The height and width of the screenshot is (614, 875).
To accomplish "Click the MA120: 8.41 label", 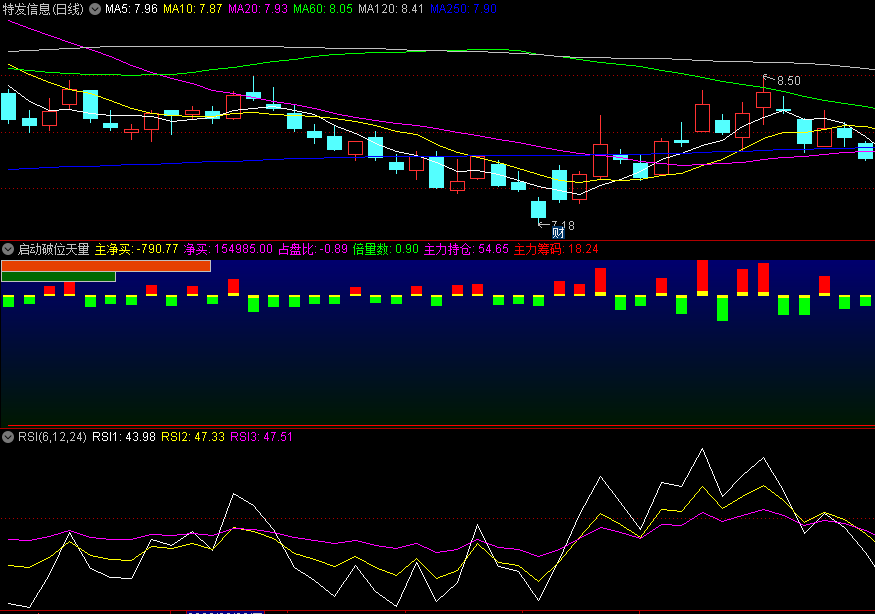I will (391, 9).
